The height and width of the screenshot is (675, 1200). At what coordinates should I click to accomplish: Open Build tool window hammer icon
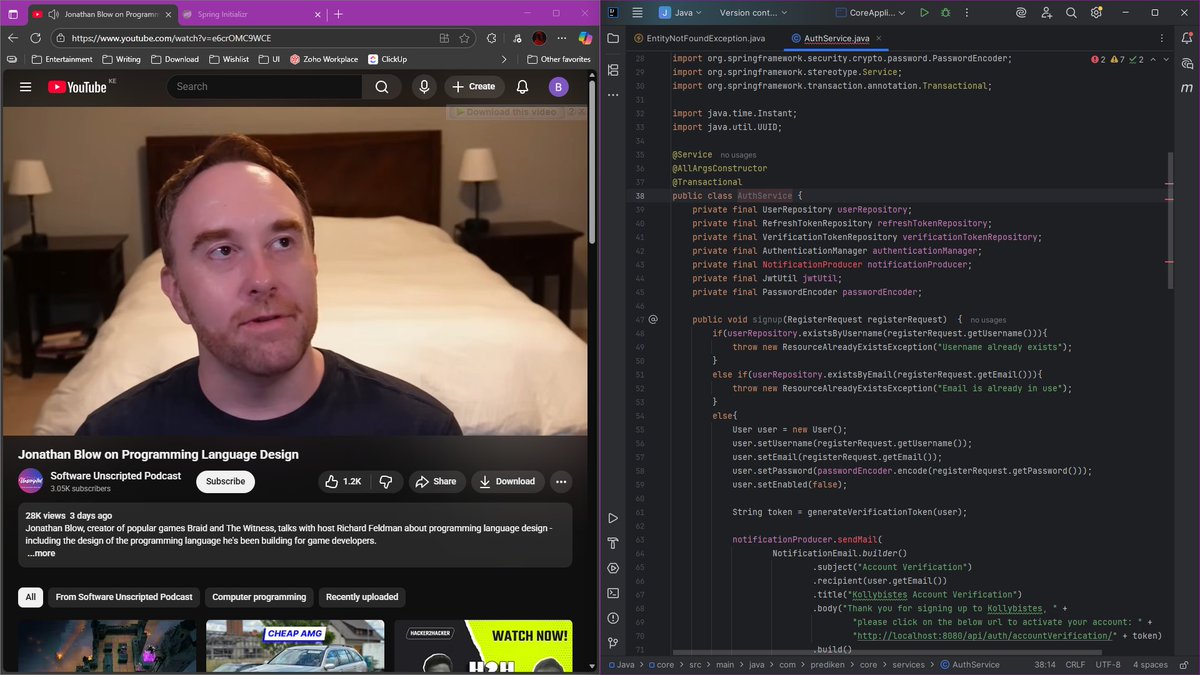click(613, 543)
